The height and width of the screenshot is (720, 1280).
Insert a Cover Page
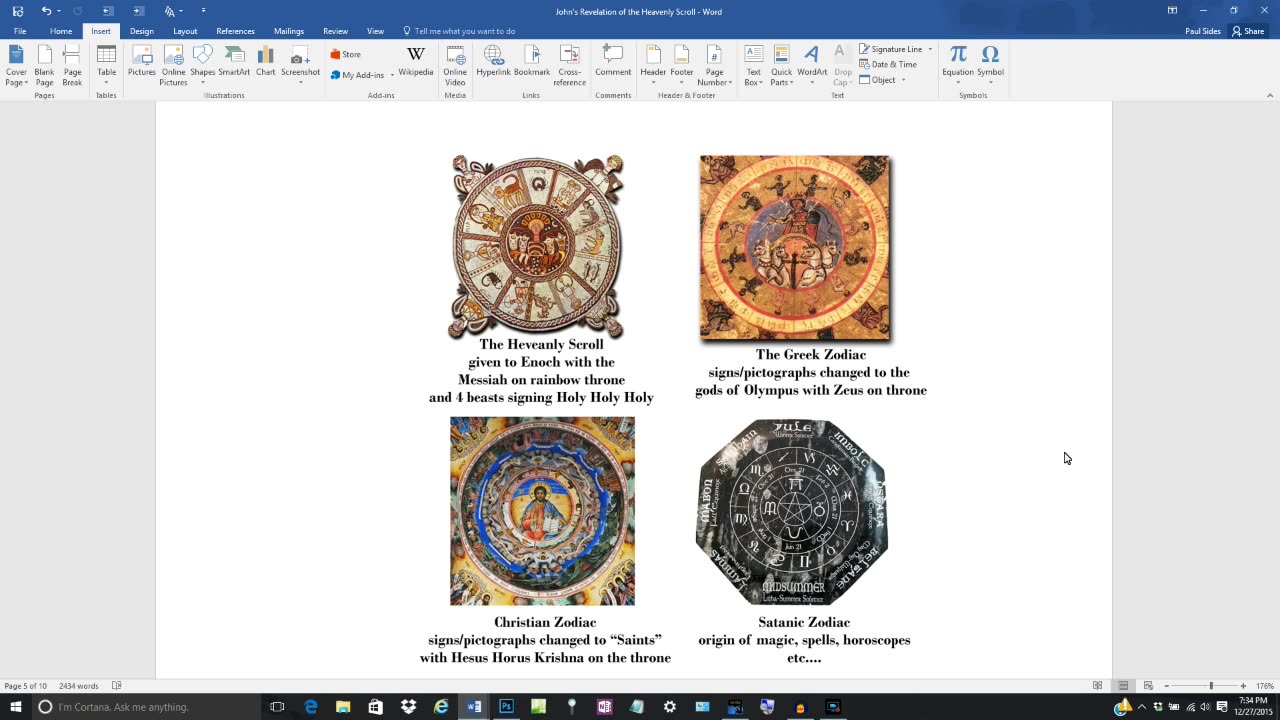pos(16,66)
